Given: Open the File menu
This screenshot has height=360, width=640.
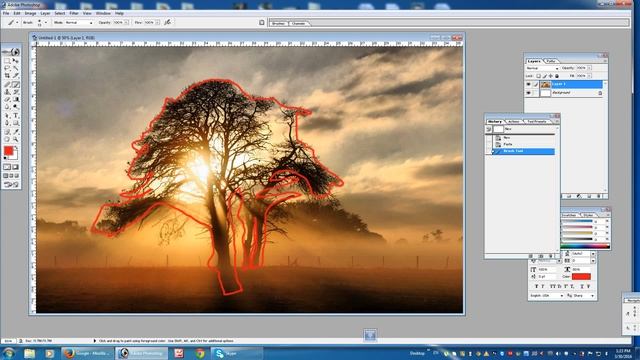Looking at the screenshot, I should click(x=6, y=13).
